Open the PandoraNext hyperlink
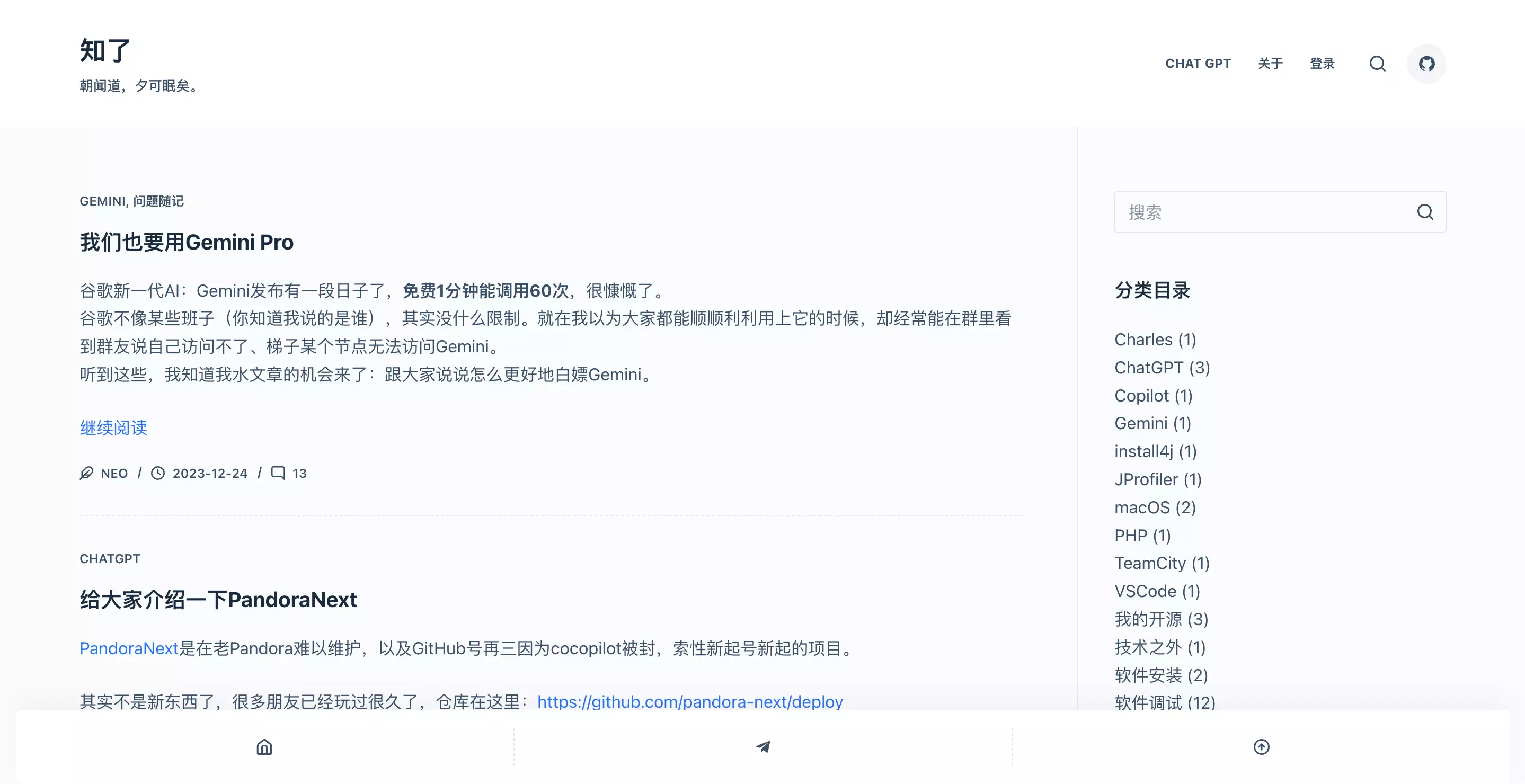This screenshot has width=1525, height=784. (128, 648)
